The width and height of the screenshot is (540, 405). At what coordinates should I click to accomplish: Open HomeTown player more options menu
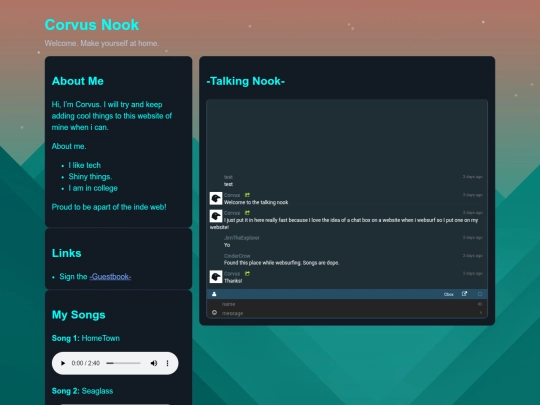click(167, 363)
